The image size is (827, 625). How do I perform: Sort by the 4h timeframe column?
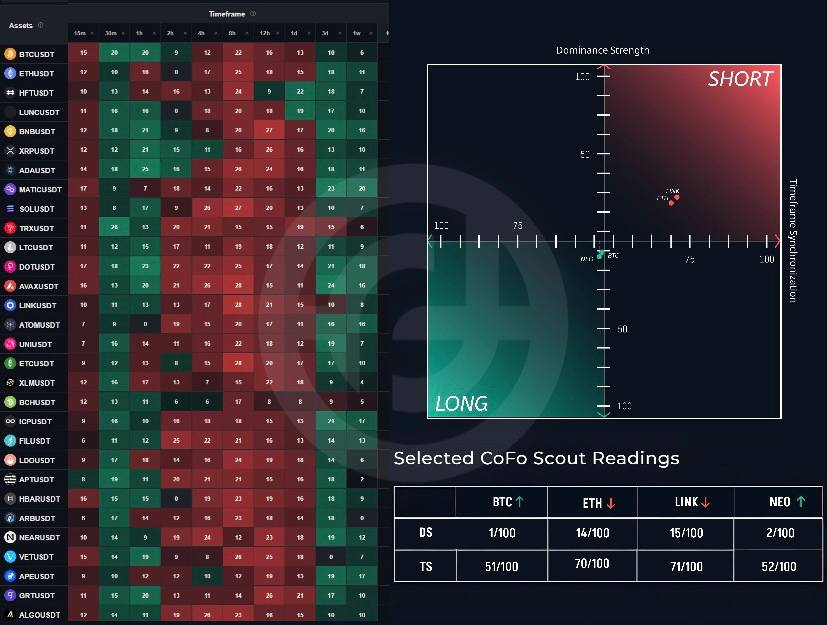(207, 33)
